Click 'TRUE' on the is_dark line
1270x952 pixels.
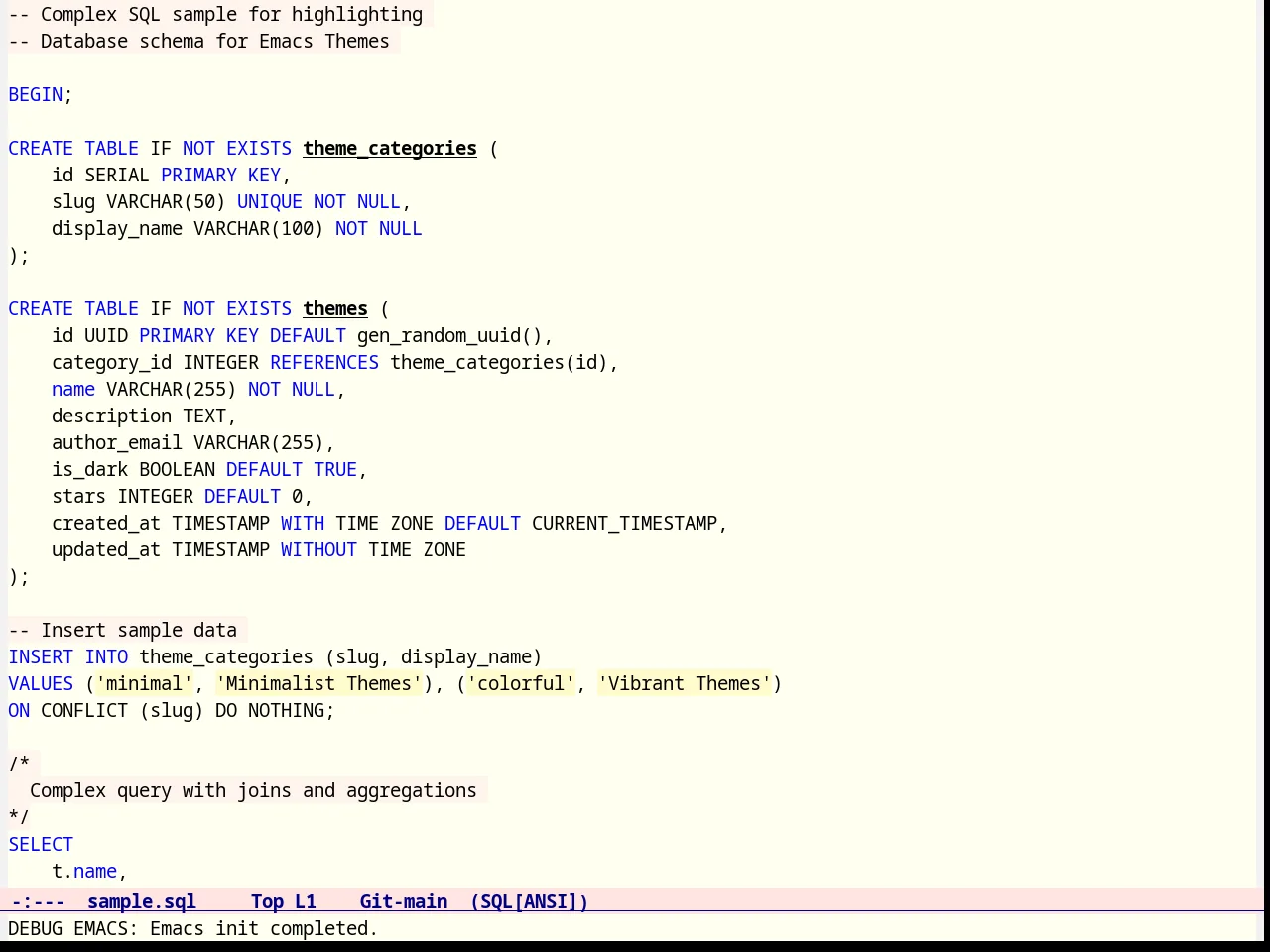pos(335,469)
